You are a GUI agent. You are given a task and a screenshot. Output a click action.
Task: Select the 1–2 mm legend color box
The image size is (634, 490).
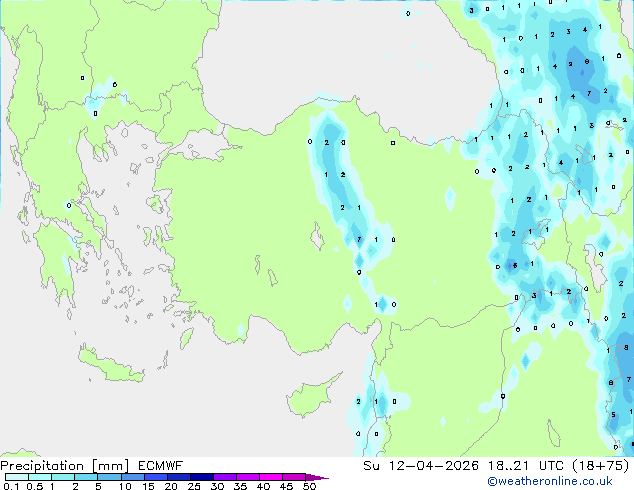[63, 477]
